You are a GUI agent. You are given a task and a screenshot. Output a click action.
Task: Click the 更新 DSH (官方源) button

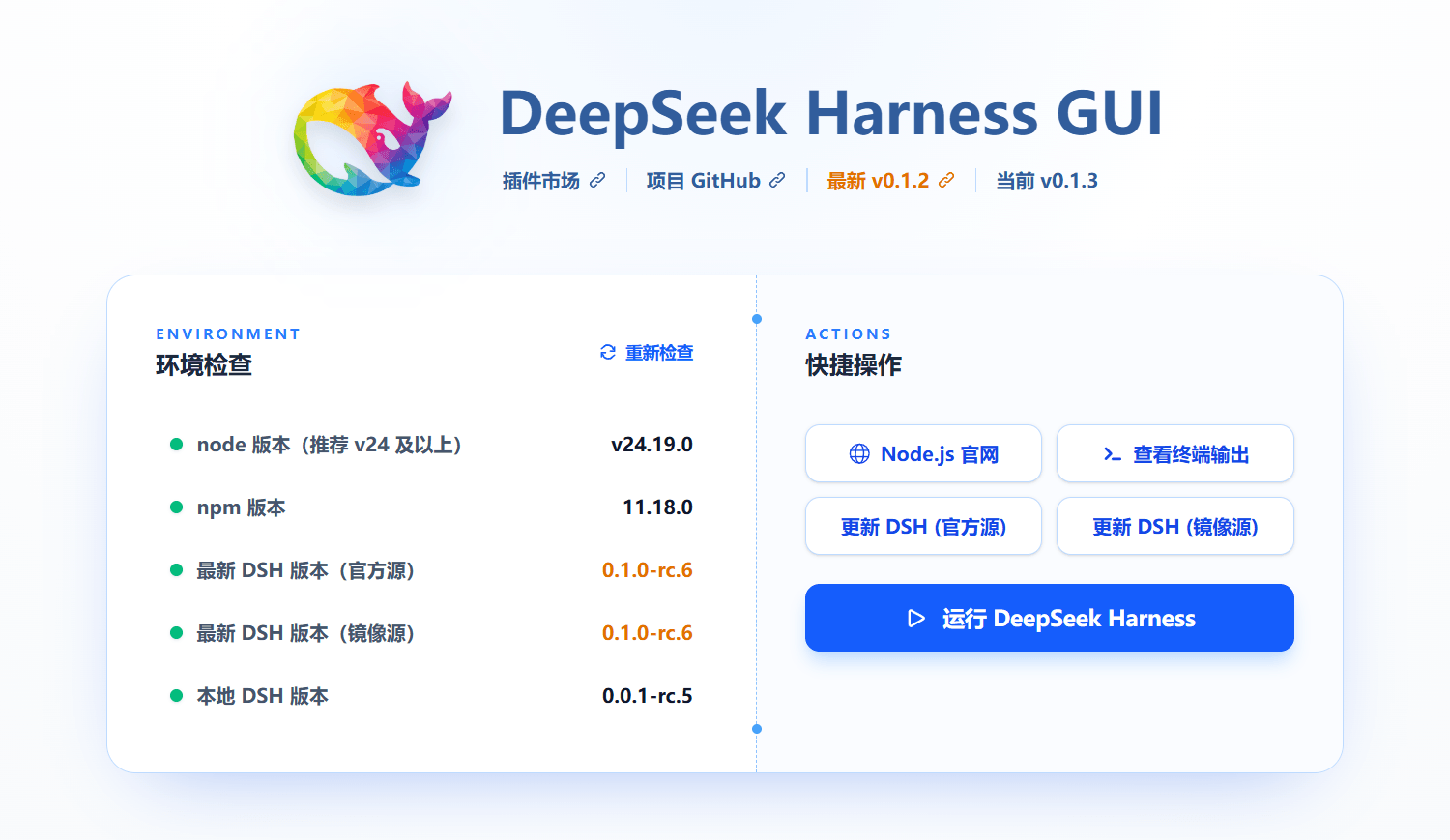(x=923, y=526)
